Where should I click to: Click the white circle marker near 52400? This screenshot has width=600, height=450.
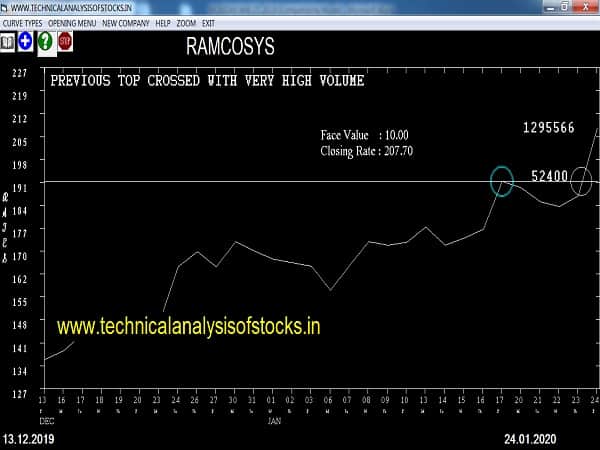[x=581, y=181]
